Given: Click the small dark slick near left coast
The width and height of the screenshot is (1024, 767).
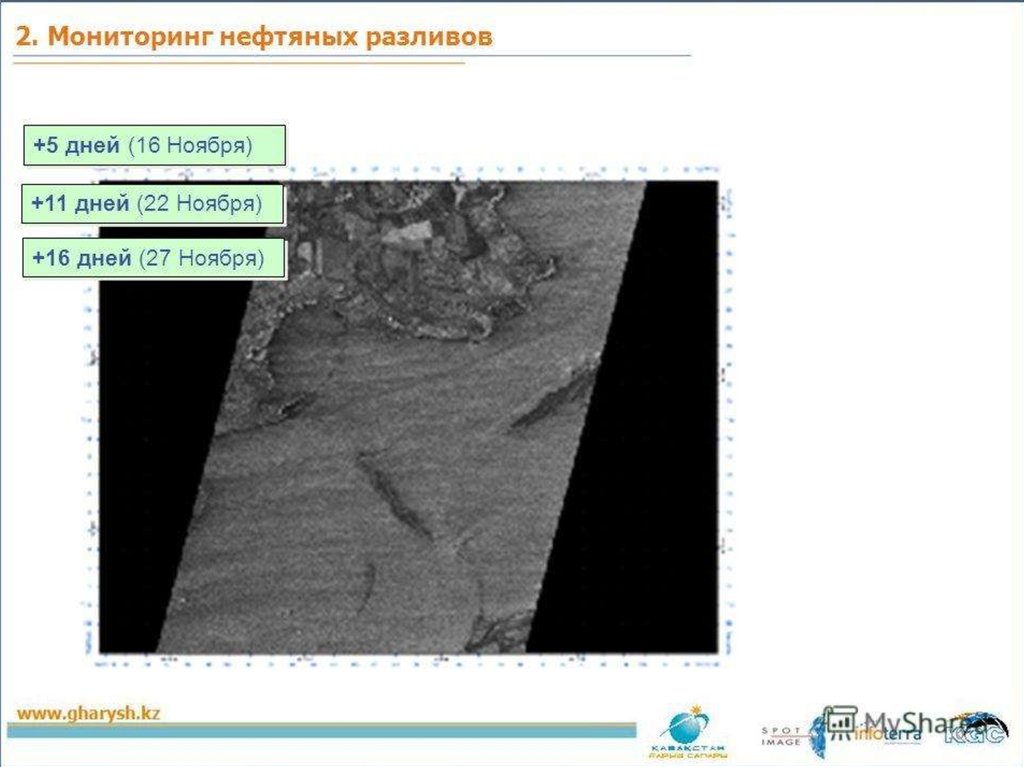Looking at the screenshot, I should point(287,407).
